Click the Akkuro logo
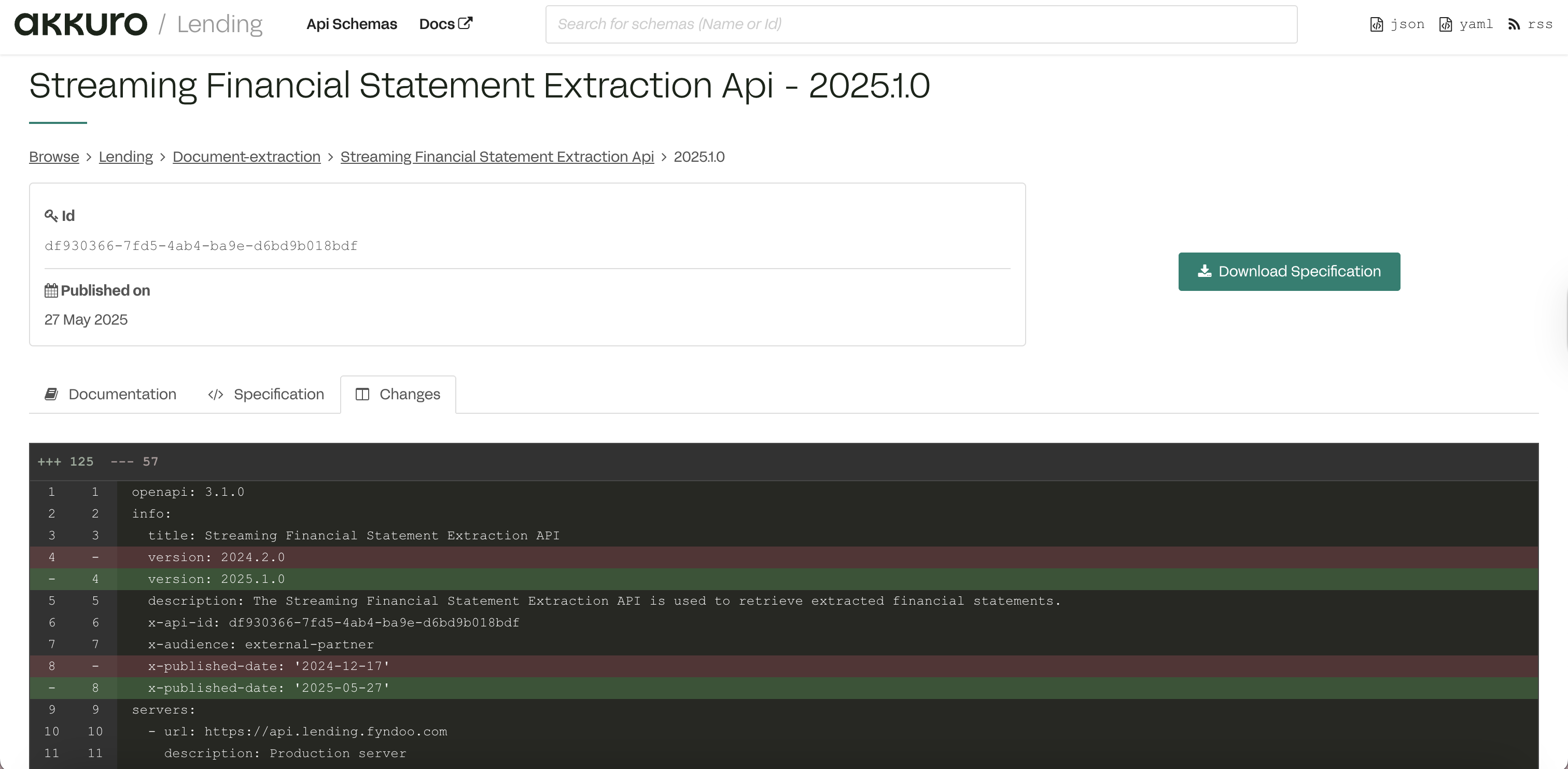 click(x=81, y=24)
